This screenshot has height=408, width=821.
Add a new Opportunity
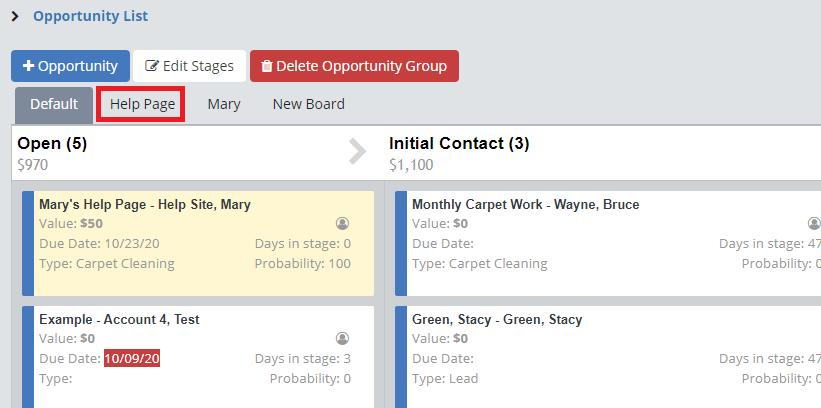pyautogui.click(x=70, y=66)
